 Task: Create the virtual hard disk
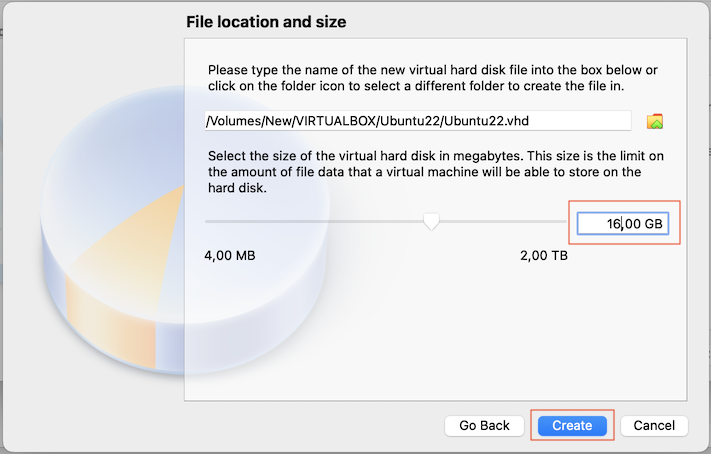click(572, 425)
